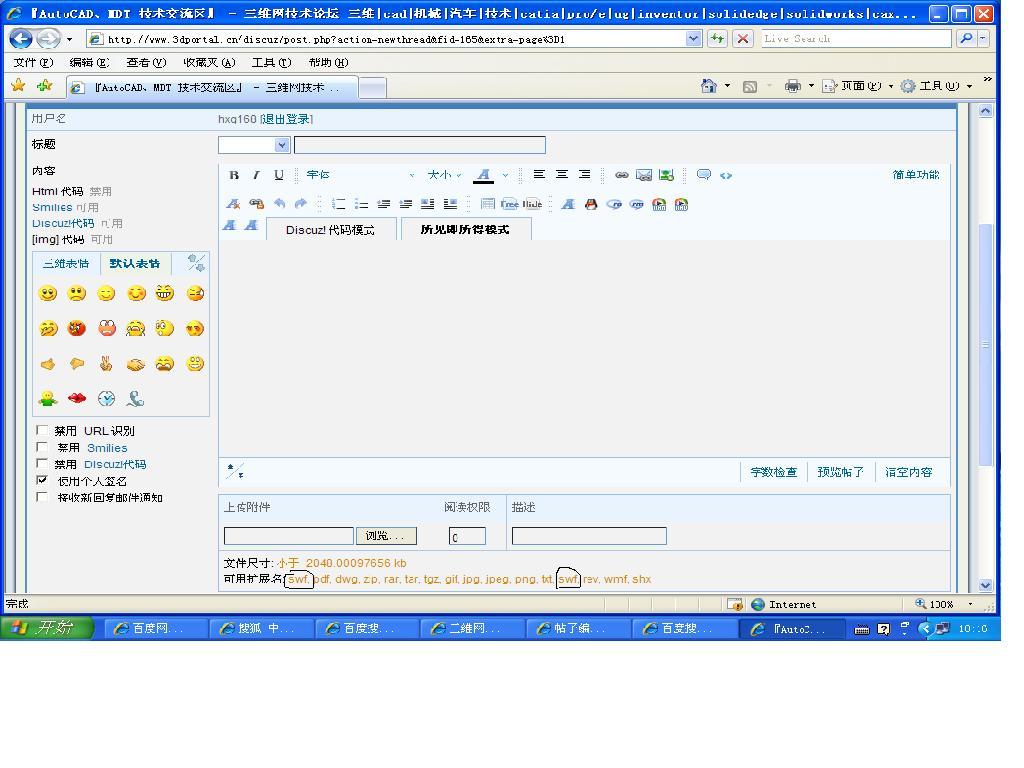Click the Browse button for attachment upload
1024x768 pixels.
coord(386,536)
